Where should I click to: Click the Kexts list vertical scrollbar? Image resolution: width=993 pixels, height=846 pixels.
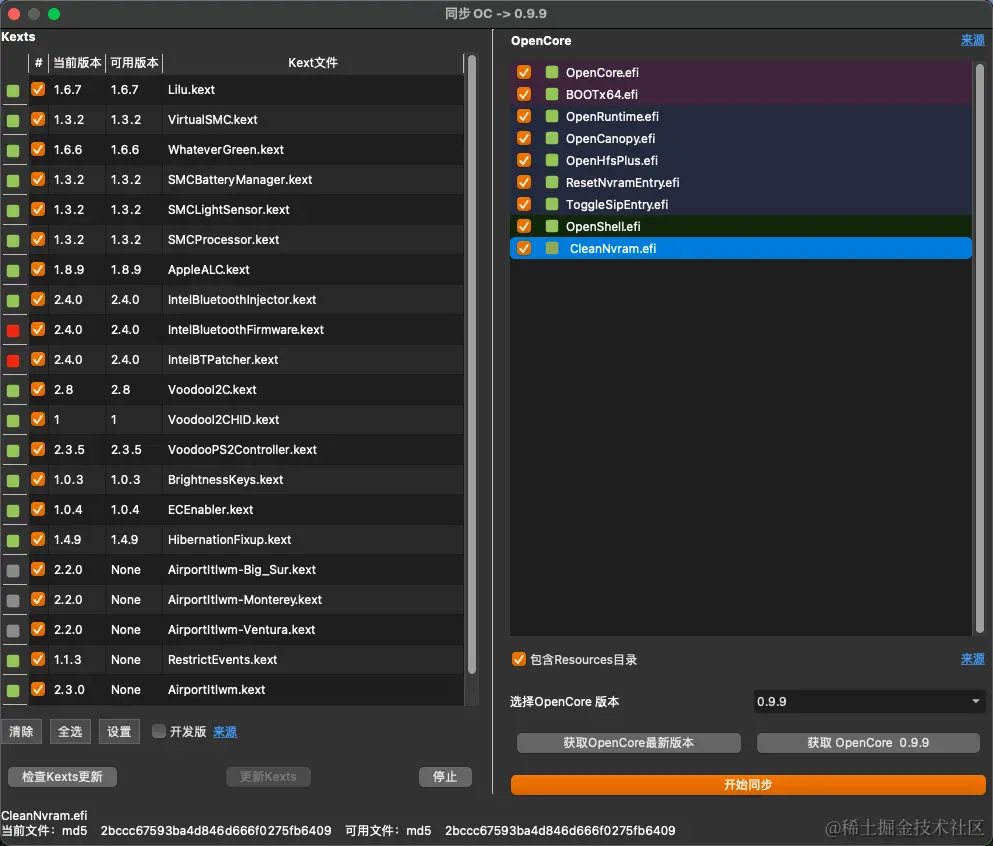(471, 365)
